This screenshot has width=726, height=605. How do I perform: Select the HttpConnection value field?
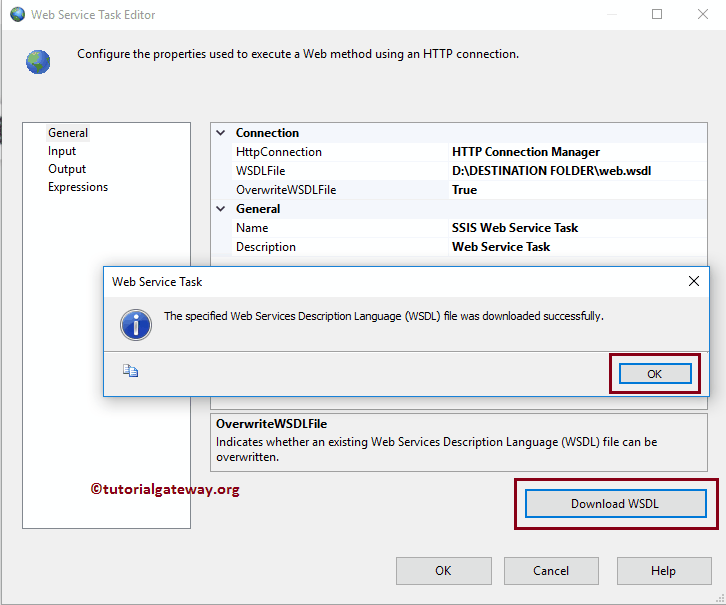[526, 152]
